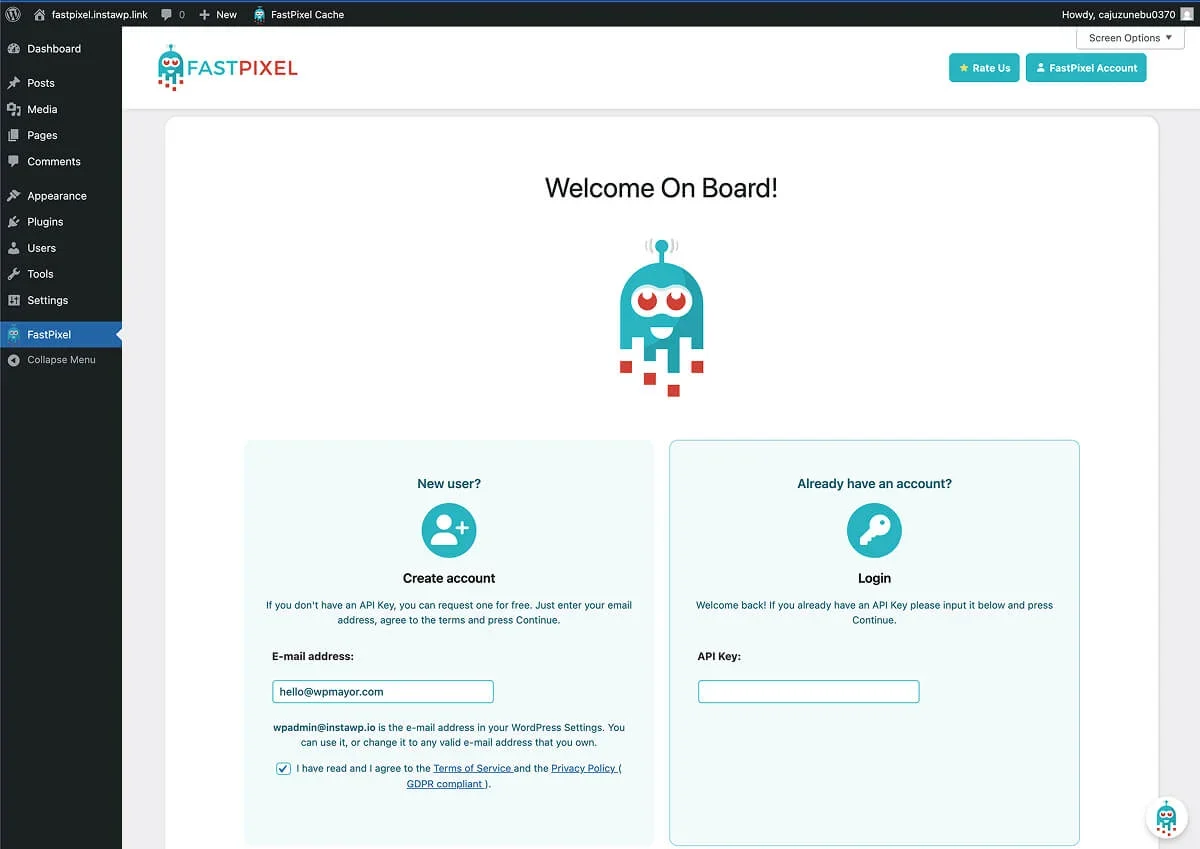The width and height of the screenshot is (1200, 849).
Task: Click the Appearance paintbrush icon
Action: click(13, 196)
